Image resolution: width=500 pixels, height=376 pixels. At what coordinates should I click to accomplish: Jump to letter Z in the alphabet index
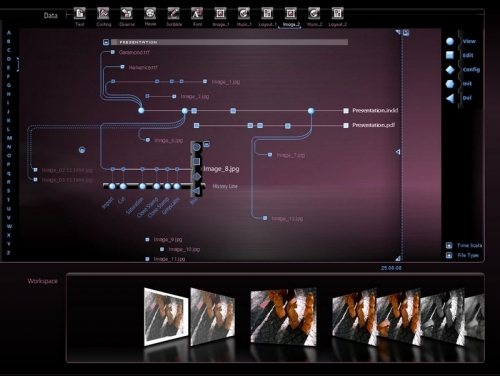tap(9, 253)
